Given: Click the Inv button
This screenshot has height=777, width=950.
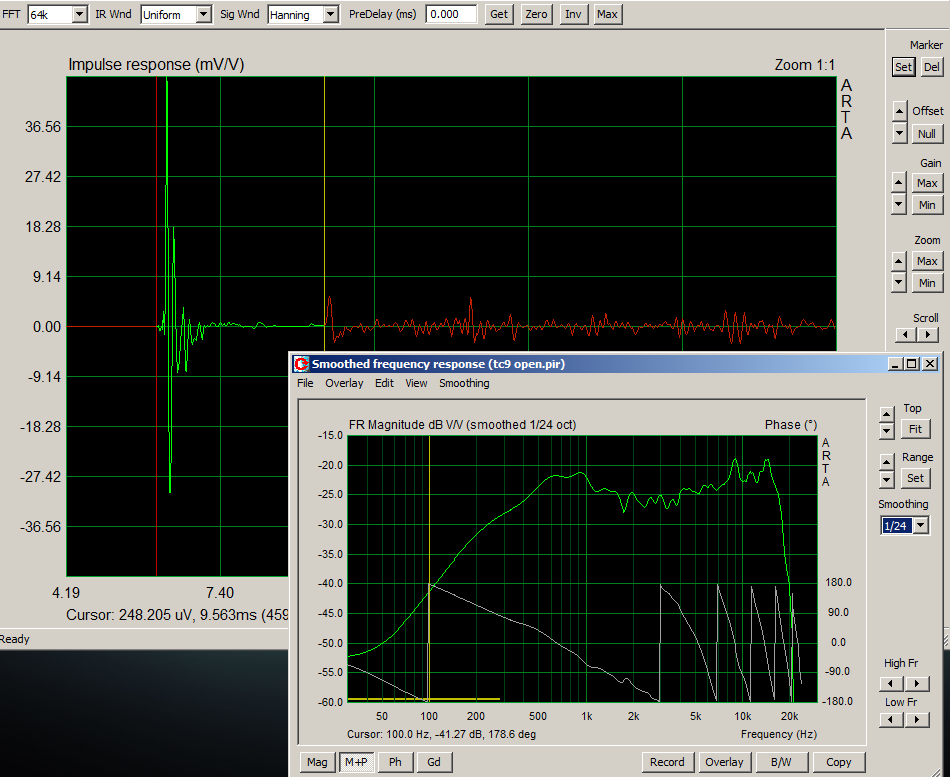Looking at the screenshot, I should point(573,14).
